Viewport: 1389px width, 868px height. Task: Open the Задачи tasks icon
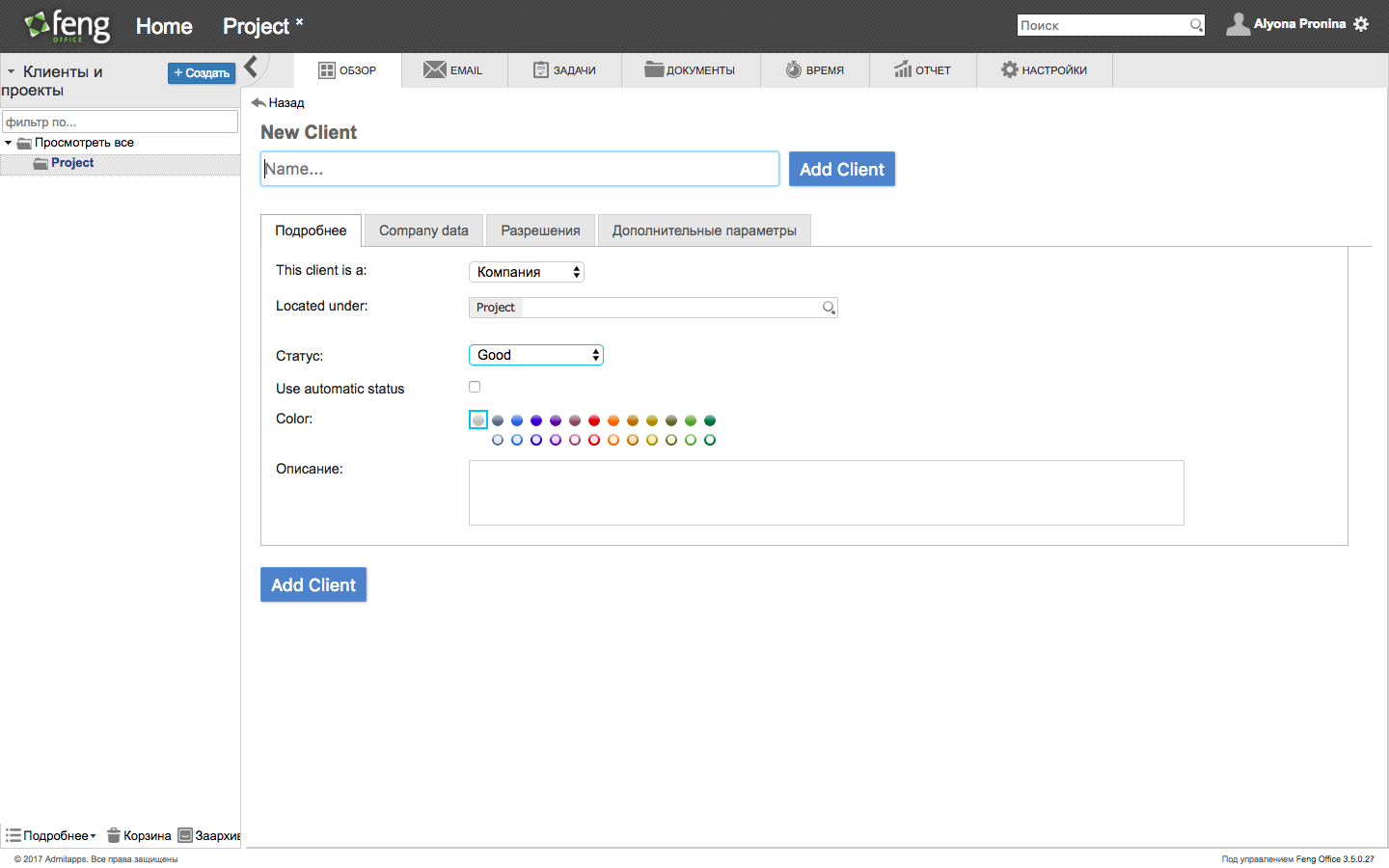541,69
